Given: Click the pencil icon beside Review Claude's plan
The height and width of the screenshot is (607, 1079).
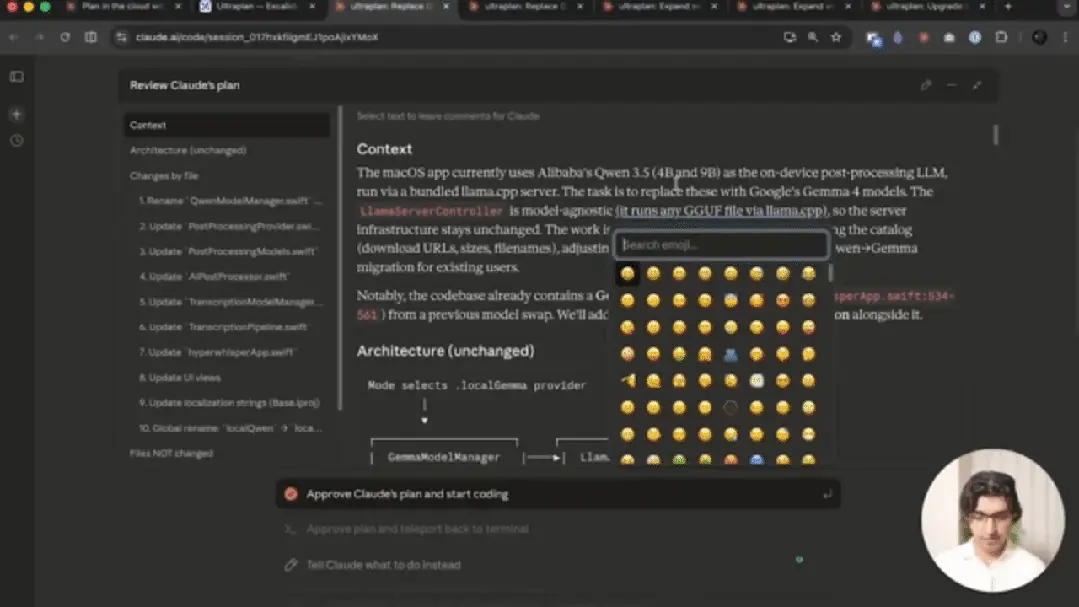Looking at the screenshot, I should coord(926,84).
